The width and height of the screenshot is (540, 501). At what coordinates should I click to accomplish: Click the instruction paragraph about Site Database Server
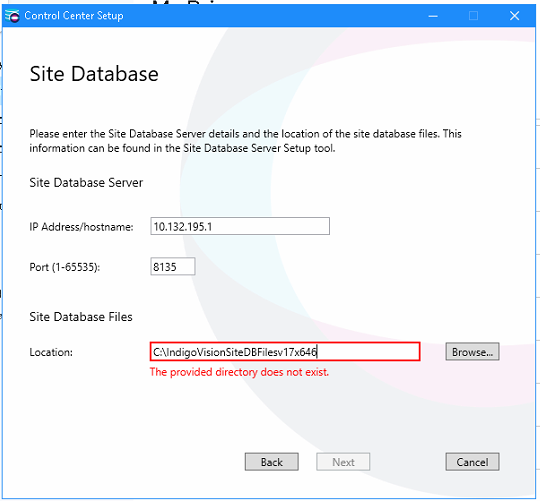[245, 141]
